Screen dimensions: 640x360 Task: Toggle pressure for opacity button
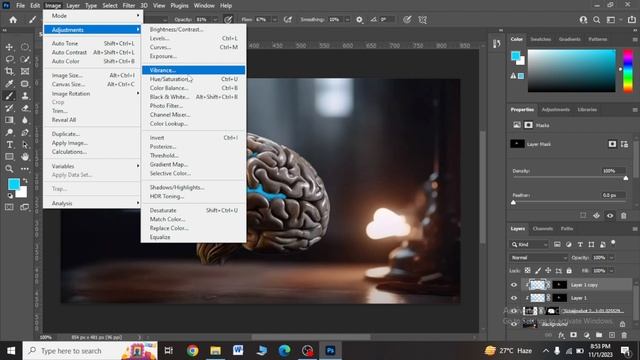[228, 20]
